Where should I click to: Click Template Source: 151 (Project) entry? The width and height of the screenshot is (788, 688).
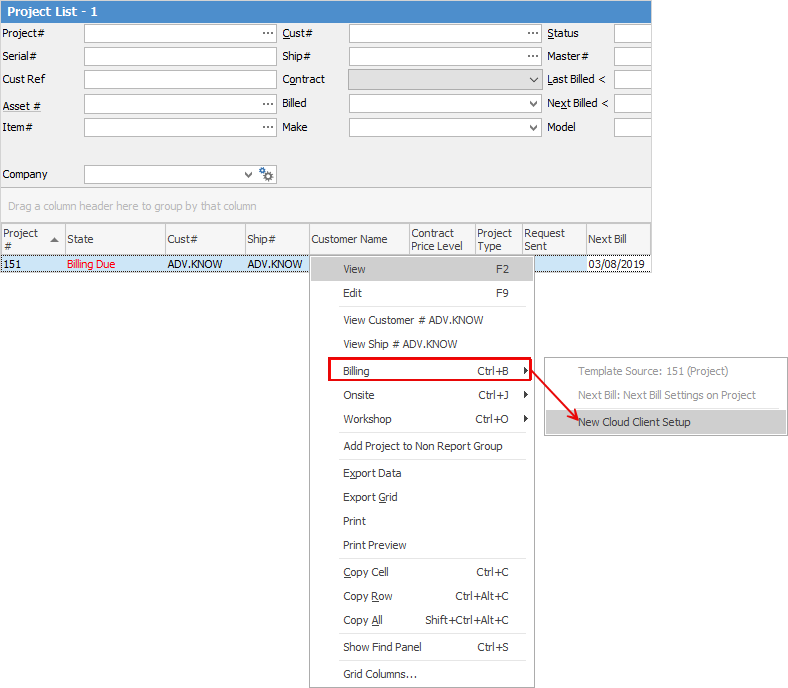[x=665, y=371]
